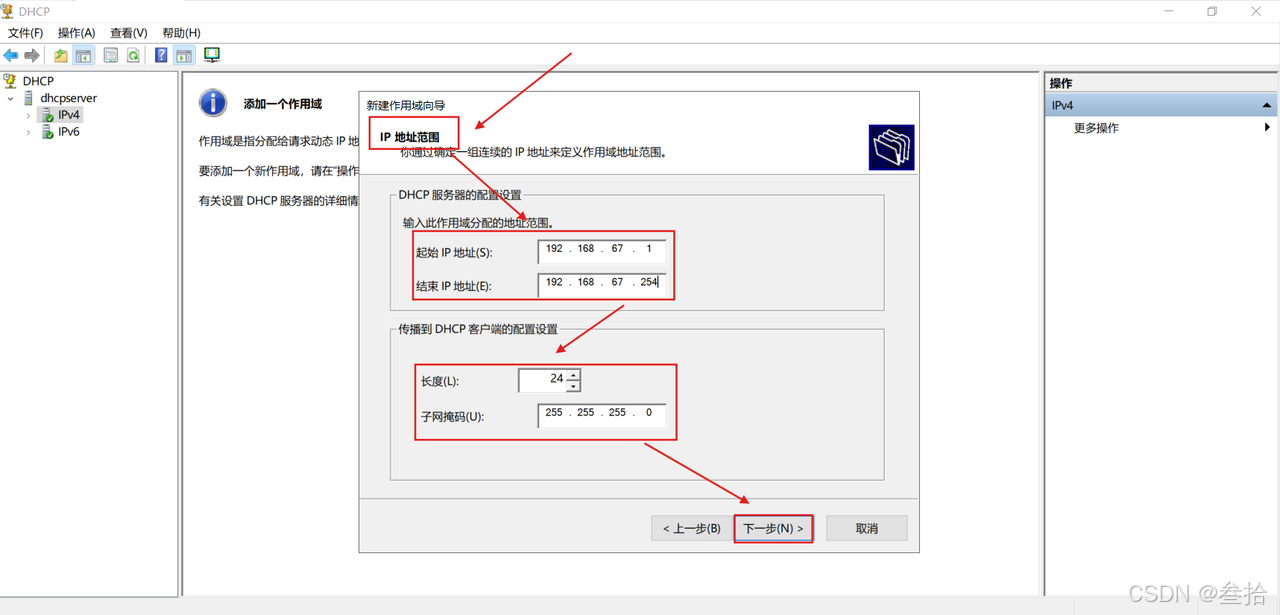Click the 取消 cancel button
Viewport: 1280px width, 615px height.
point(867,528)
